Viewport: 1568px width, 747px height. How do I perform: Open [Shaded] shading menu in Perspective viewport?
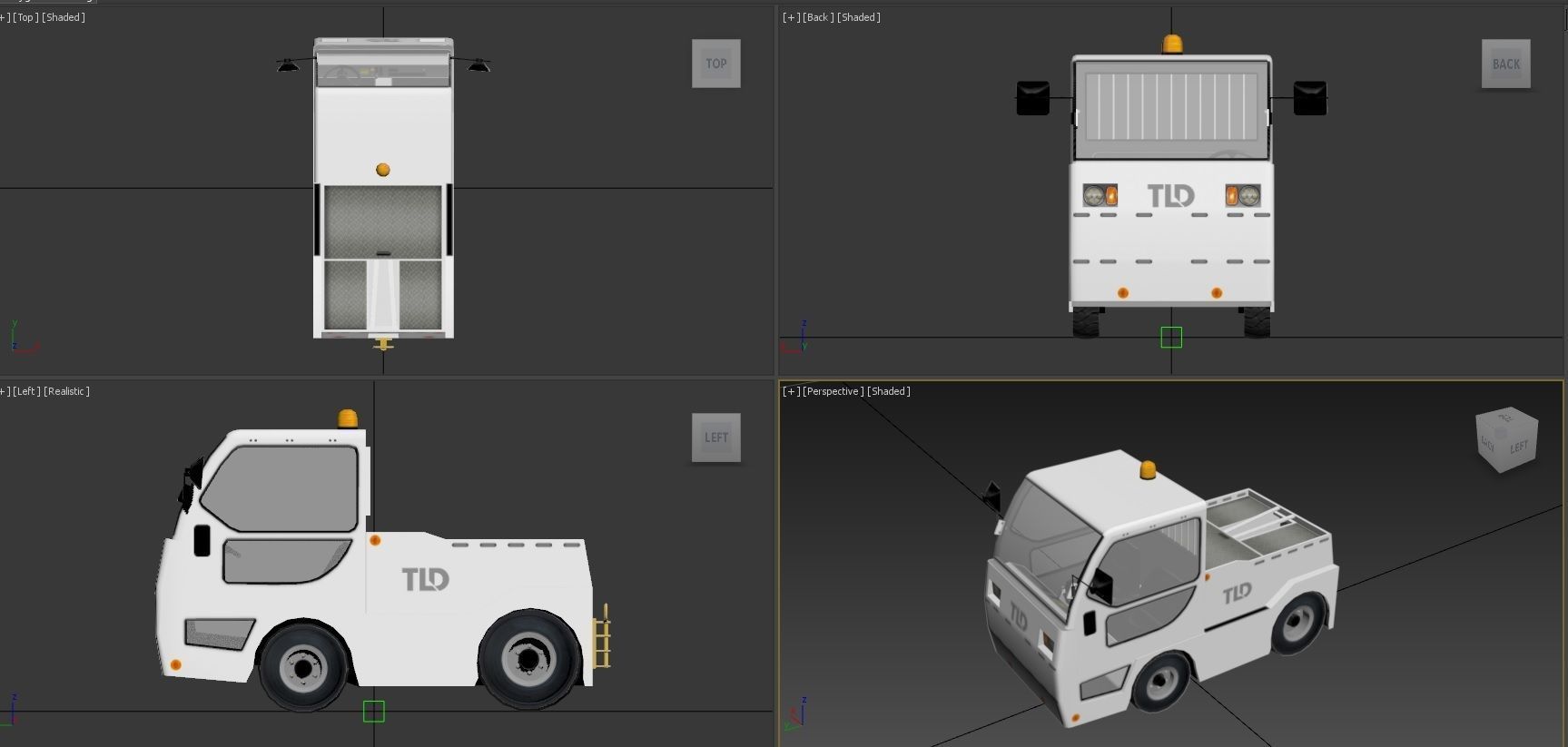click(888, 391)
